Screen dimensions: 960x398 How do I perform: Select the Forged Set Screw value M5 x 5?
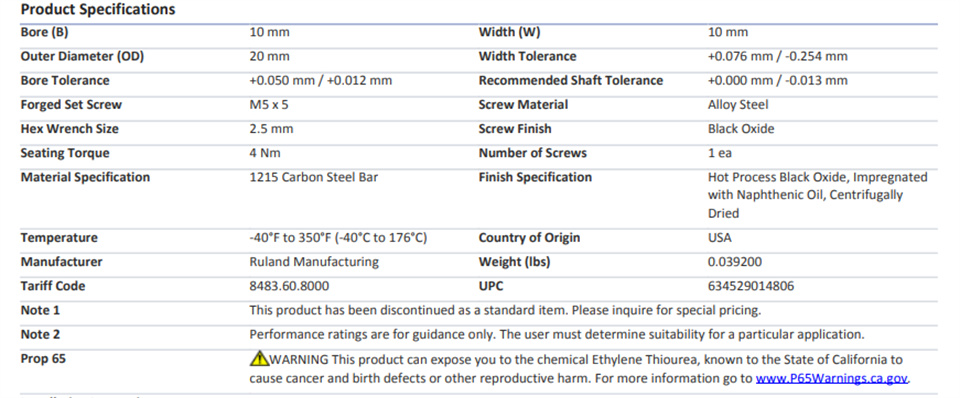click(x=269, y=105)
